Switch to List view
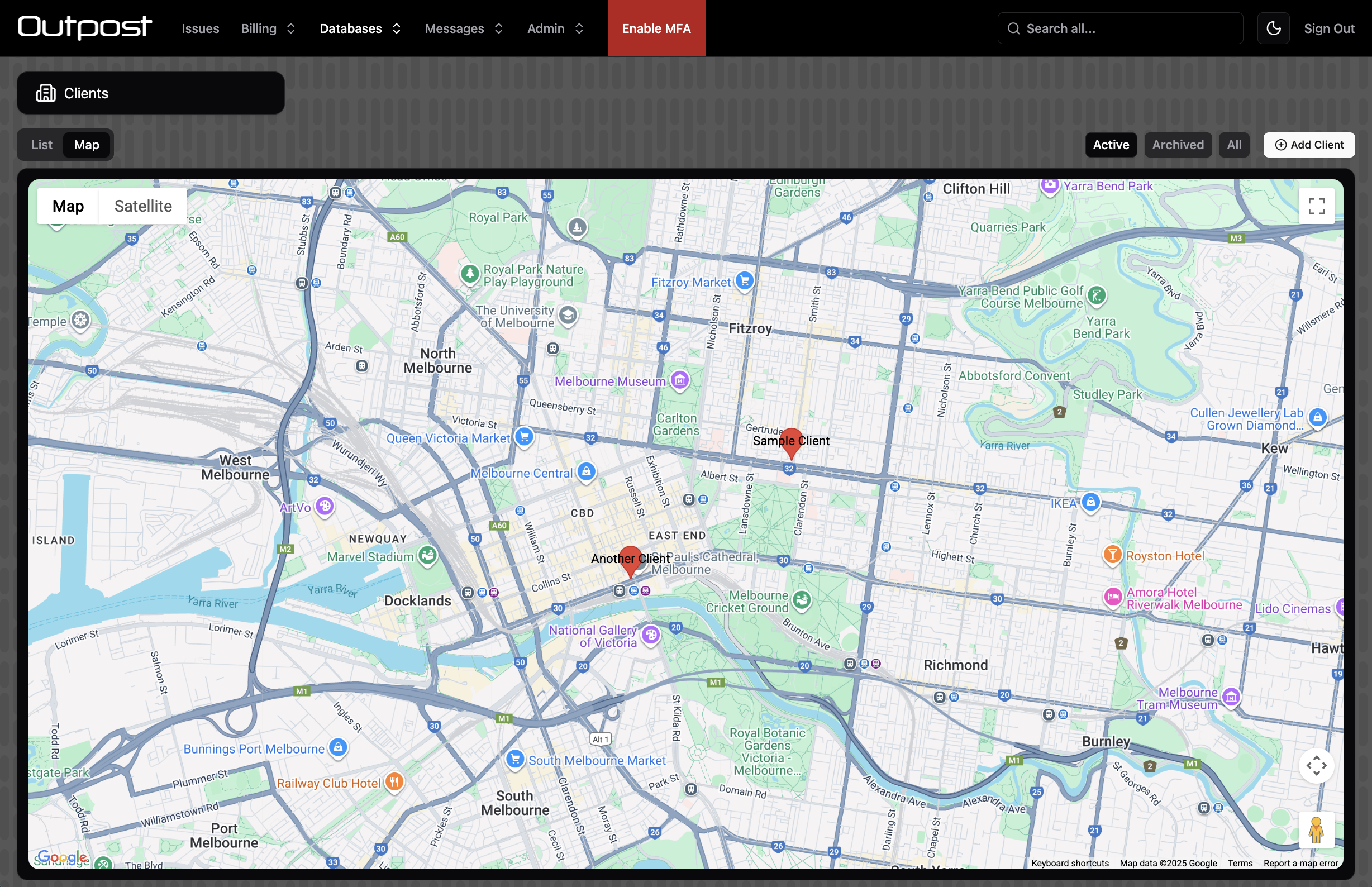 click(x=42, y=145)
